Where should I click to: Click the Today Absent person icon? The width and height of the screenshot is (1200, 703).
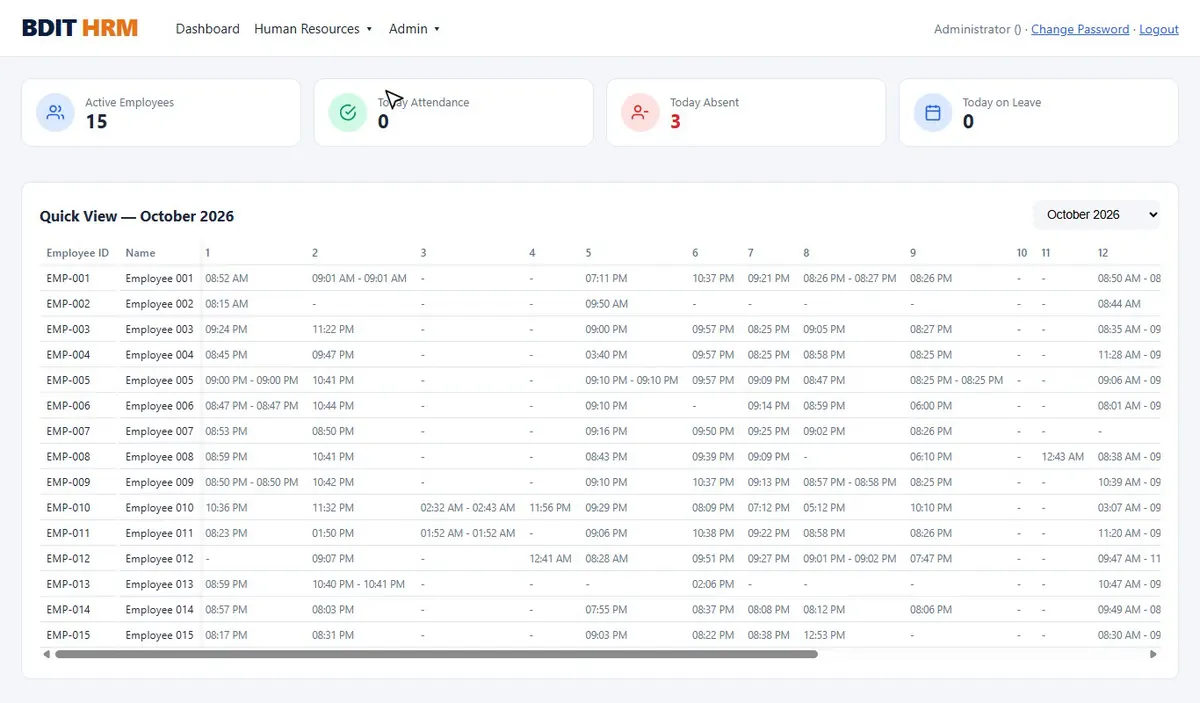coord(641,112)
